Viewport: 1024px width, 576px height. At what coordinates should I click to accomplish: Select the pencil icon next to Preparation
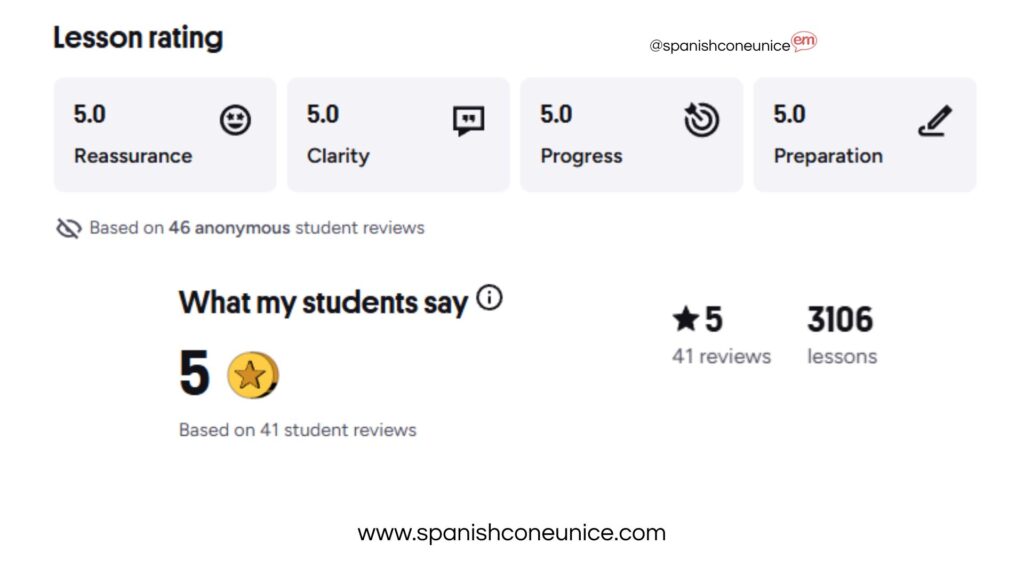pyautogui.click(x=933, y=122)
